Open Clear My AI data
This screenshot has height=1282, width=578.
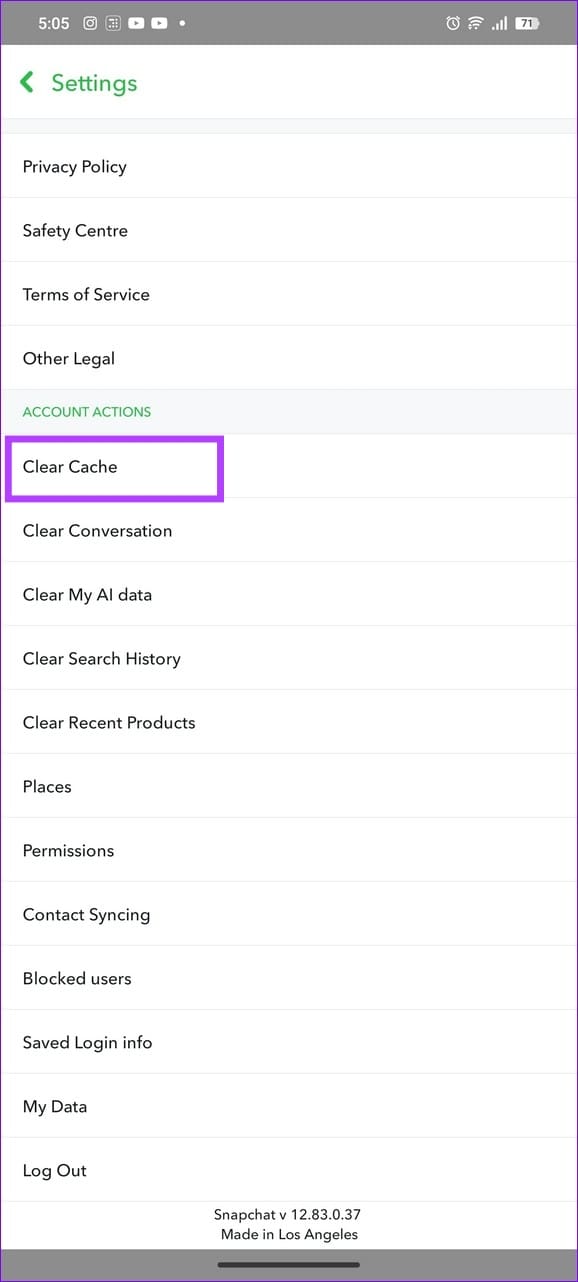tap(87, 595)
